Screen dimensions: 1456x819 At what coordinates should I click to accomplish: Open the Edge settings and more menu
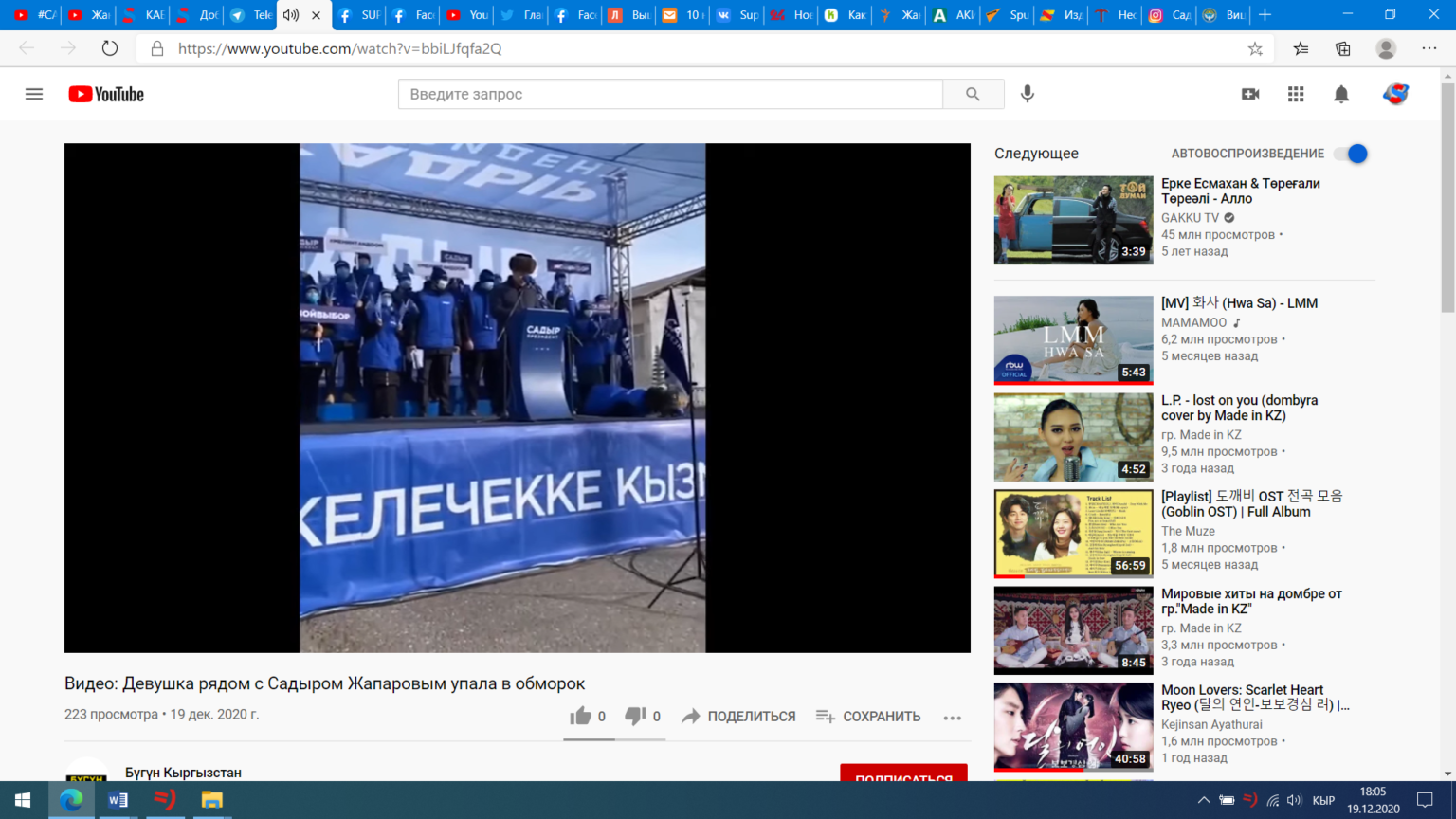pyautogui.click(x=1429, y=48)
